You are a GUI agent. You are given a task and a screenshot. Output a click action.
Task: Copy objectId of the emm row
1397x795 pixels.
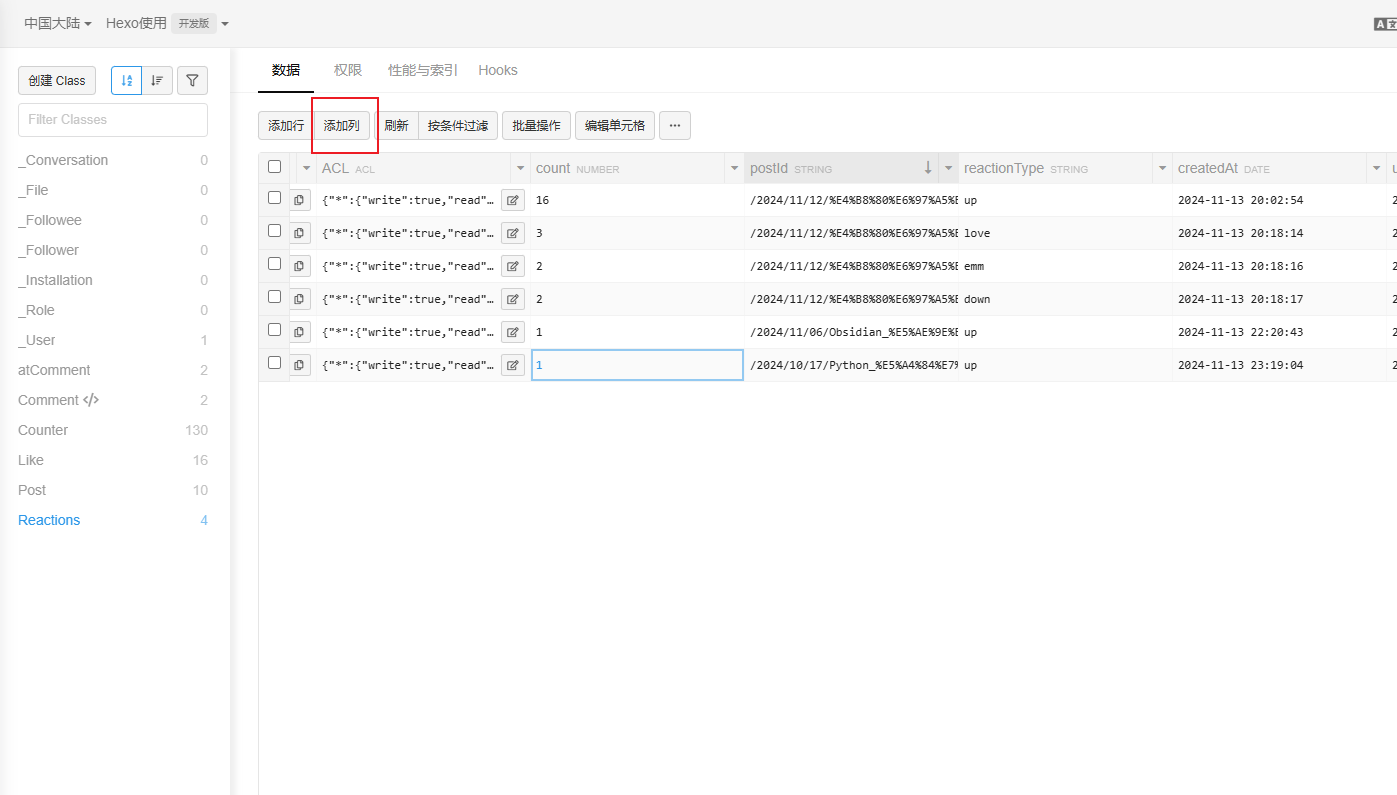[x=299, y=266]
